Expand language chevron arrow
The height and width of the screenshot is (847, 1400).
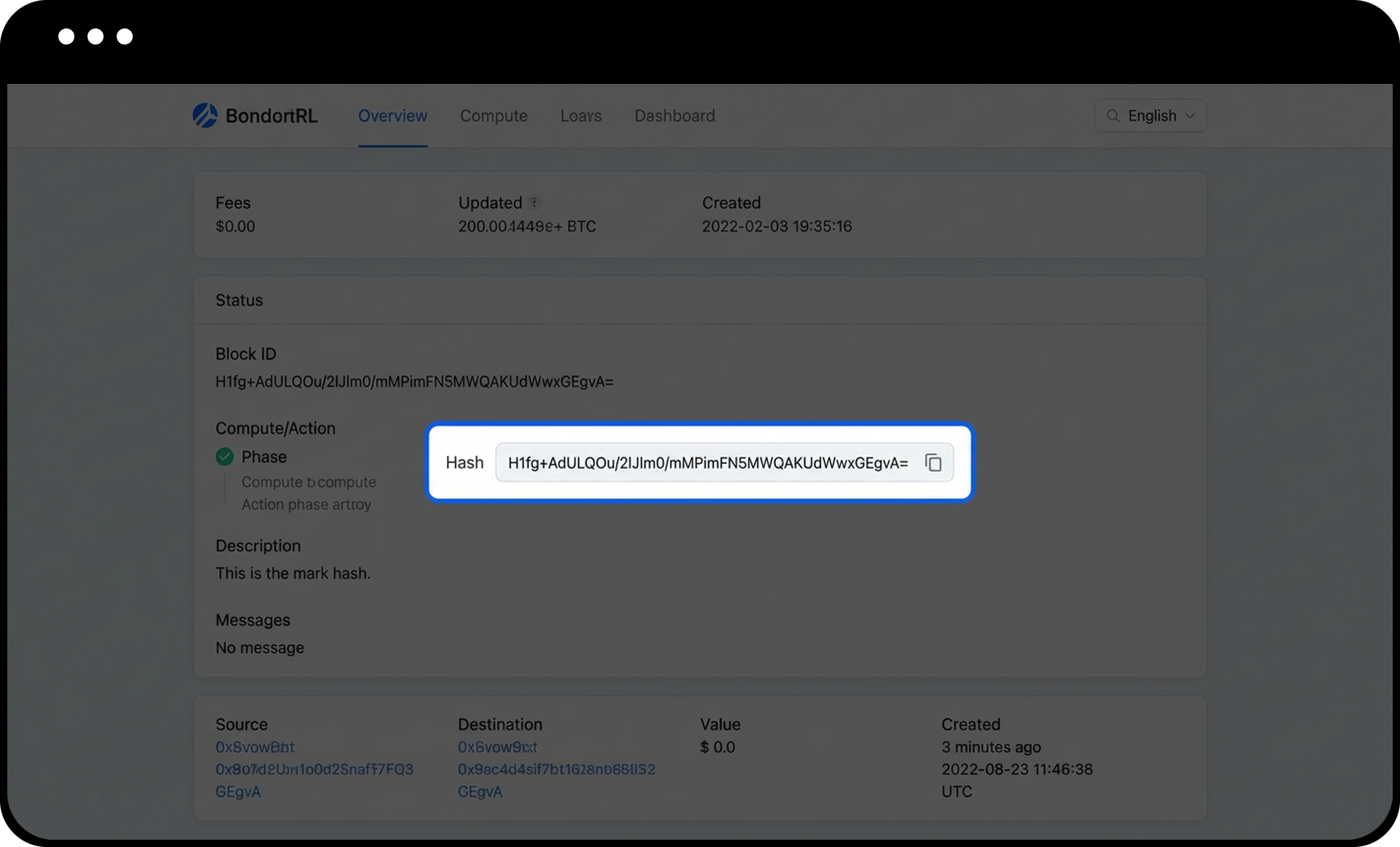(1190, 116)
